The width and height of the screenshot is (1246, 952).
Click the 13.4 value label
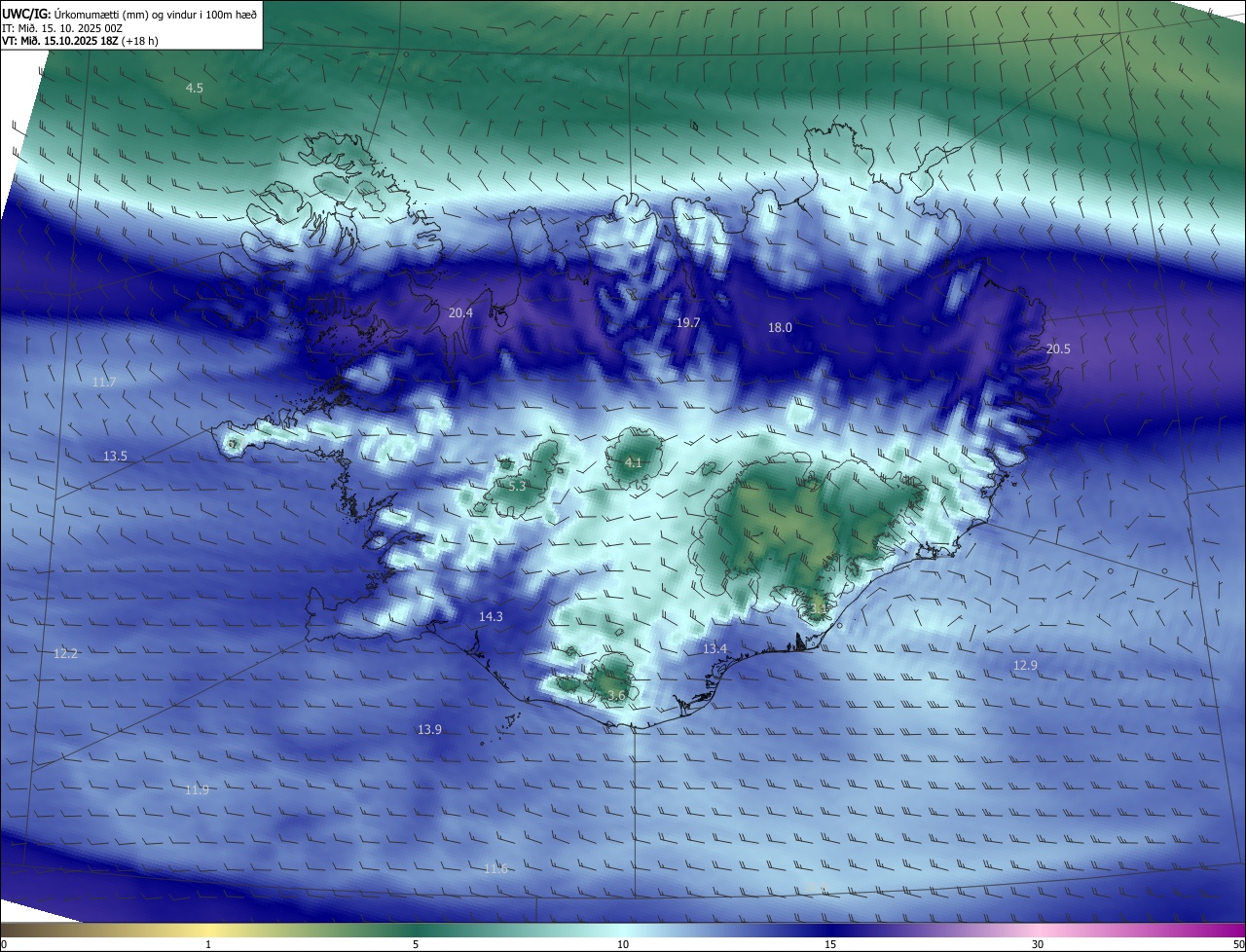point(715,648)
